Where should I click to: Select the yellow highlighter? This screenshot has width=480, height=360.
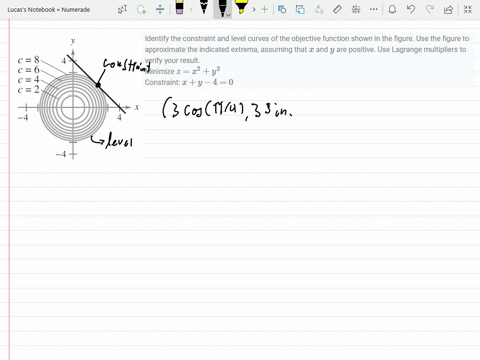pos(241,7)
